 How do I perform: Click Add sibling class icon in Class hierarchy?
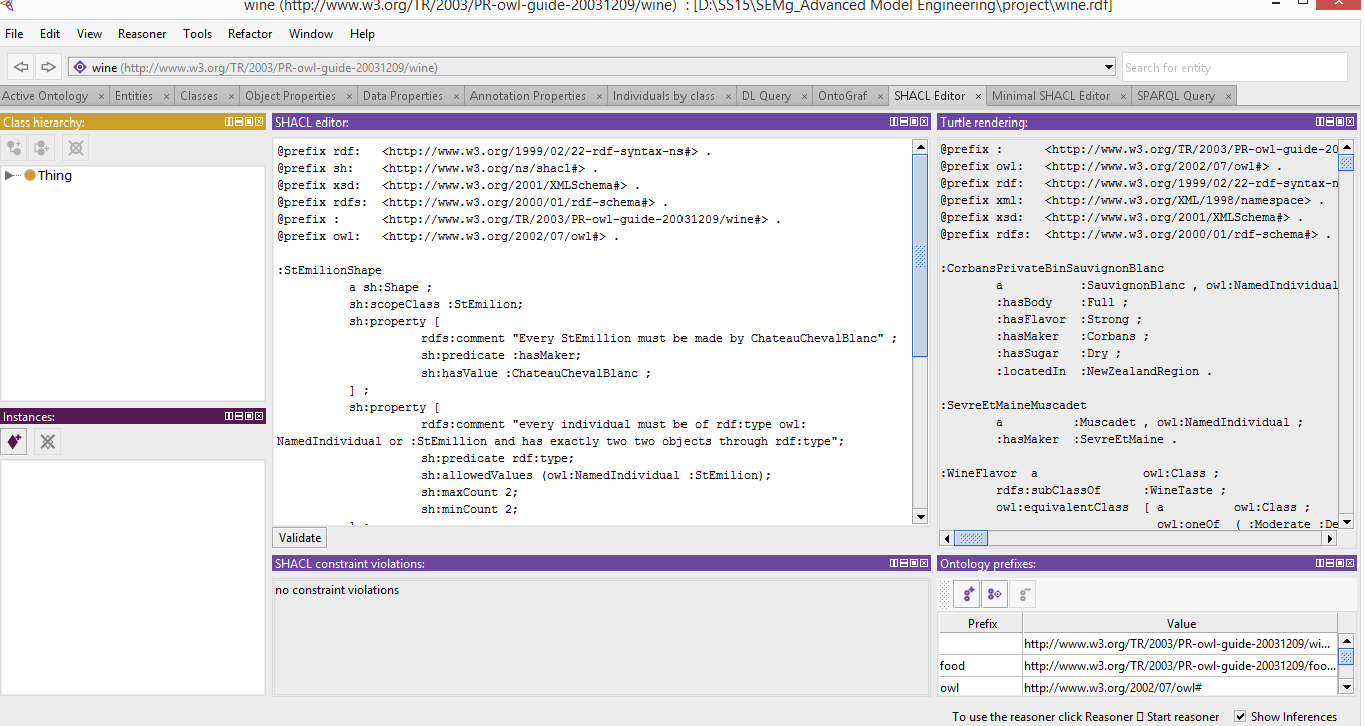42,148
